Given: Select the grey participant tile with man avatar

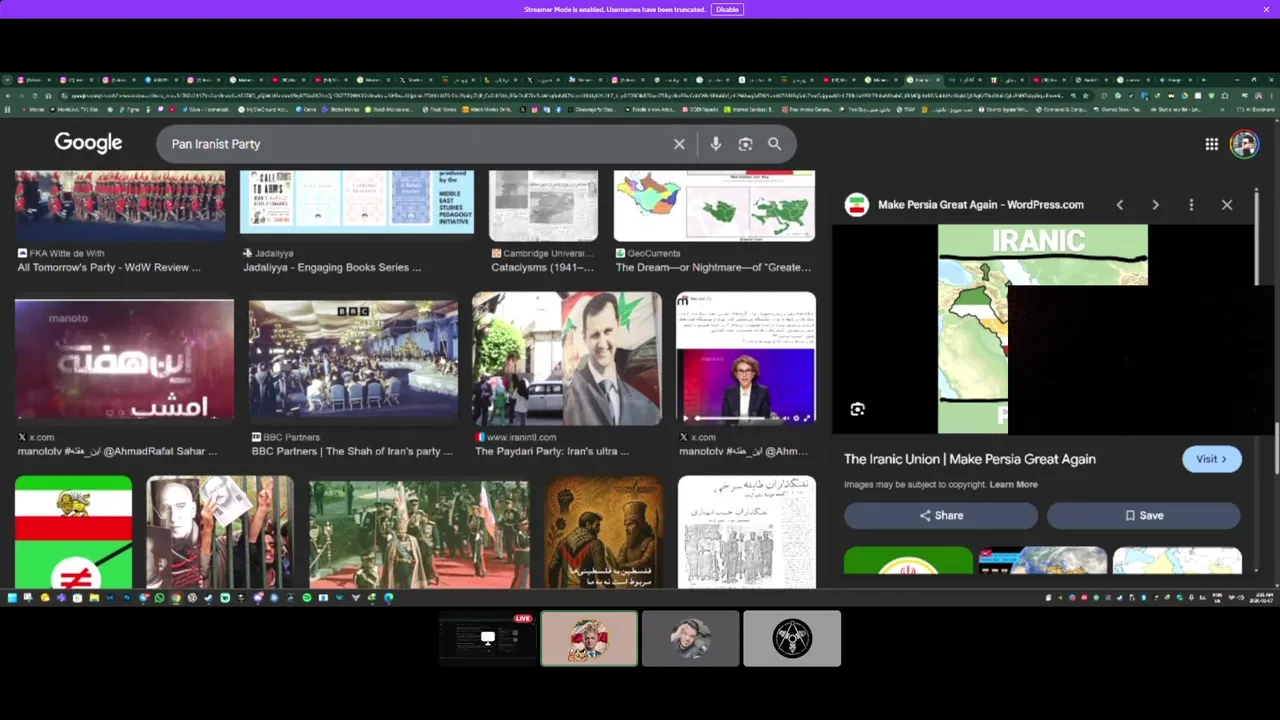Looking at the screenshot, I should (x=691, y=638).
